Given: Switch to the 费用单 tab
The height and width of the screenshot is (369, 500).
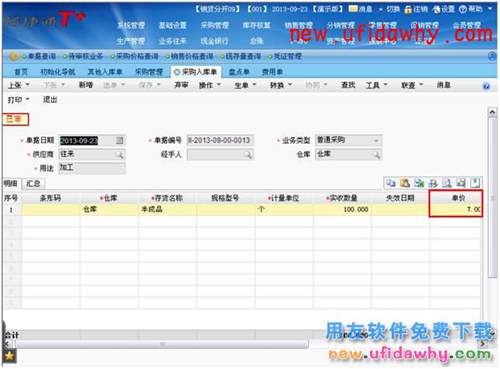Looking at the screenshot, I should point(272,72).
